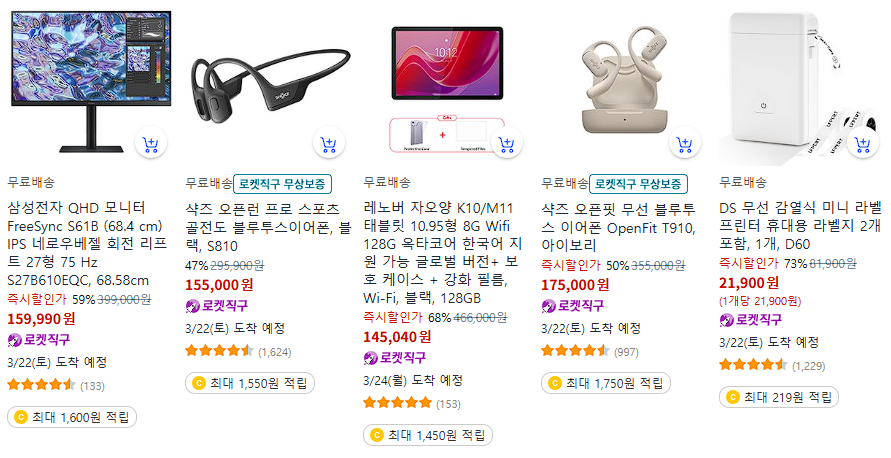Click 로켓직구 무상보증 badge on the OpenFit item
Viewport: 891px width, 458px height.
click(638, 184)
